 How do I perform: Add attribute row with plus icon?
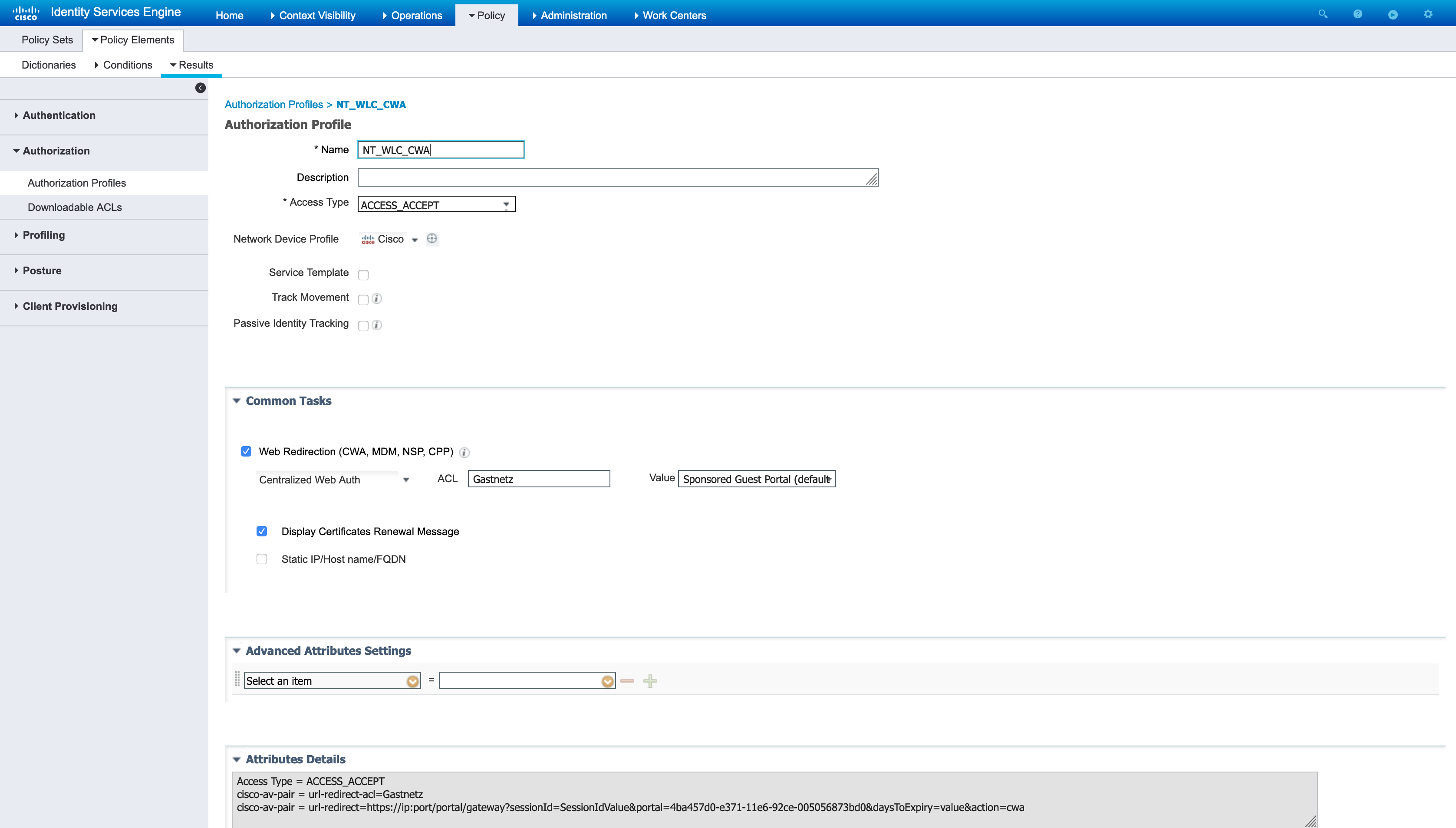(x=650, y=681)
